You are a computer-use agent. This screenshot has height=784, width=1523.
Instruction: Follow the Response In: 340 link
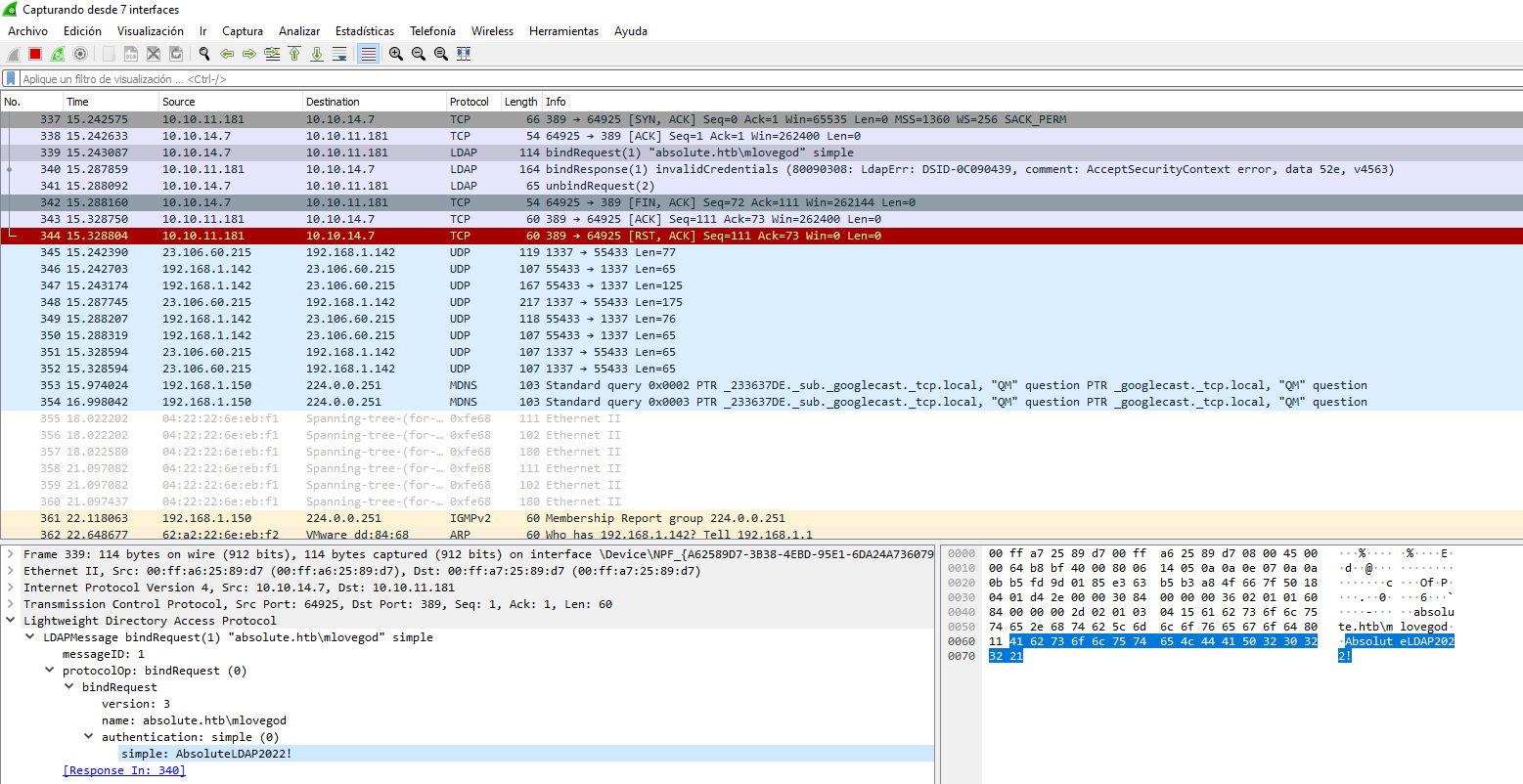[124, 770]
